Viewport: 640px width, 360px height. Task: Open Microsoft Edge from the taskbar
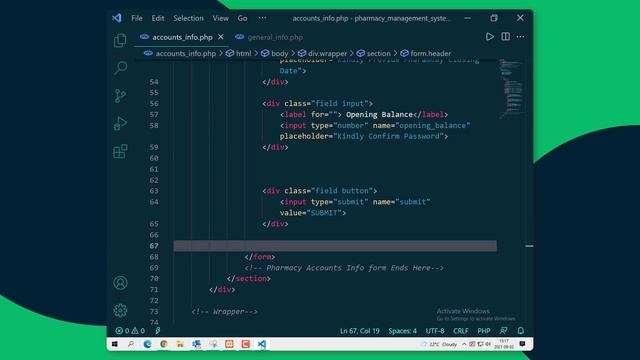coord(147,344)
